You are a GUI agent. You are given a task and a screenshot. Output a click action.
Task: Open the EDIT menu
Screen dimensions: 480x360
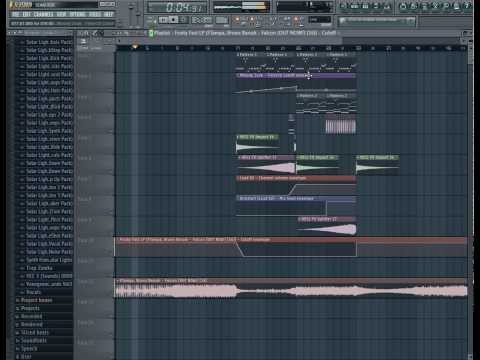click(x=27, y=14)
